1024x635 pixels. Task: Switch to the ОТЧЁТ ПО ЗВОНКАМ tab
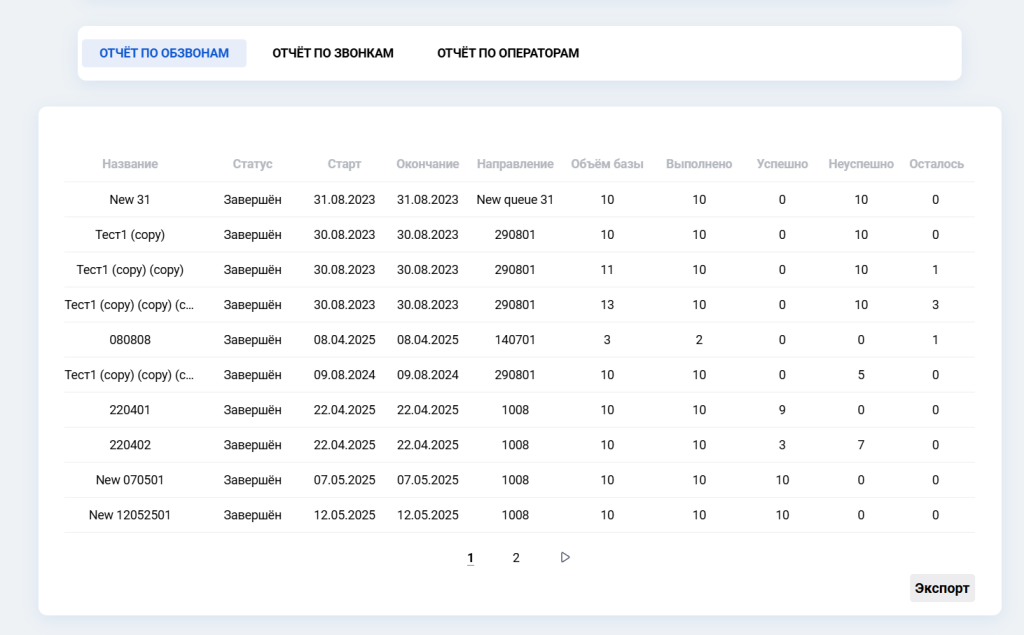tap(332, 53)
